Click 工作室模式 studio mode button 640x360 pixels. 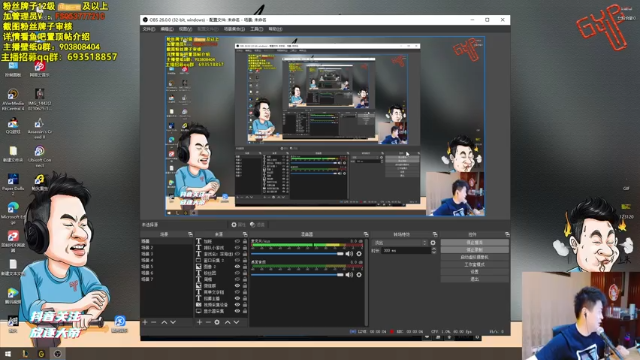pos(475,264)
